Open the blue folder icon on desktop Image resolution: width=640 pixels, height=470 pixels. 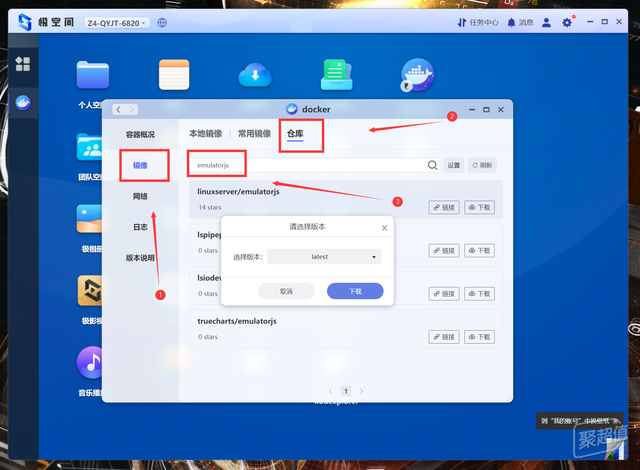coord(93,75)
